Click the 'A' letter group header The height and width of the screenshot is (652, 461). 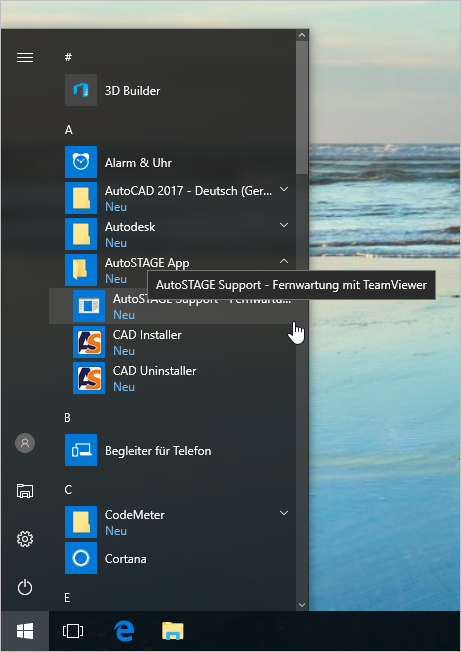(x=69, y=130)
